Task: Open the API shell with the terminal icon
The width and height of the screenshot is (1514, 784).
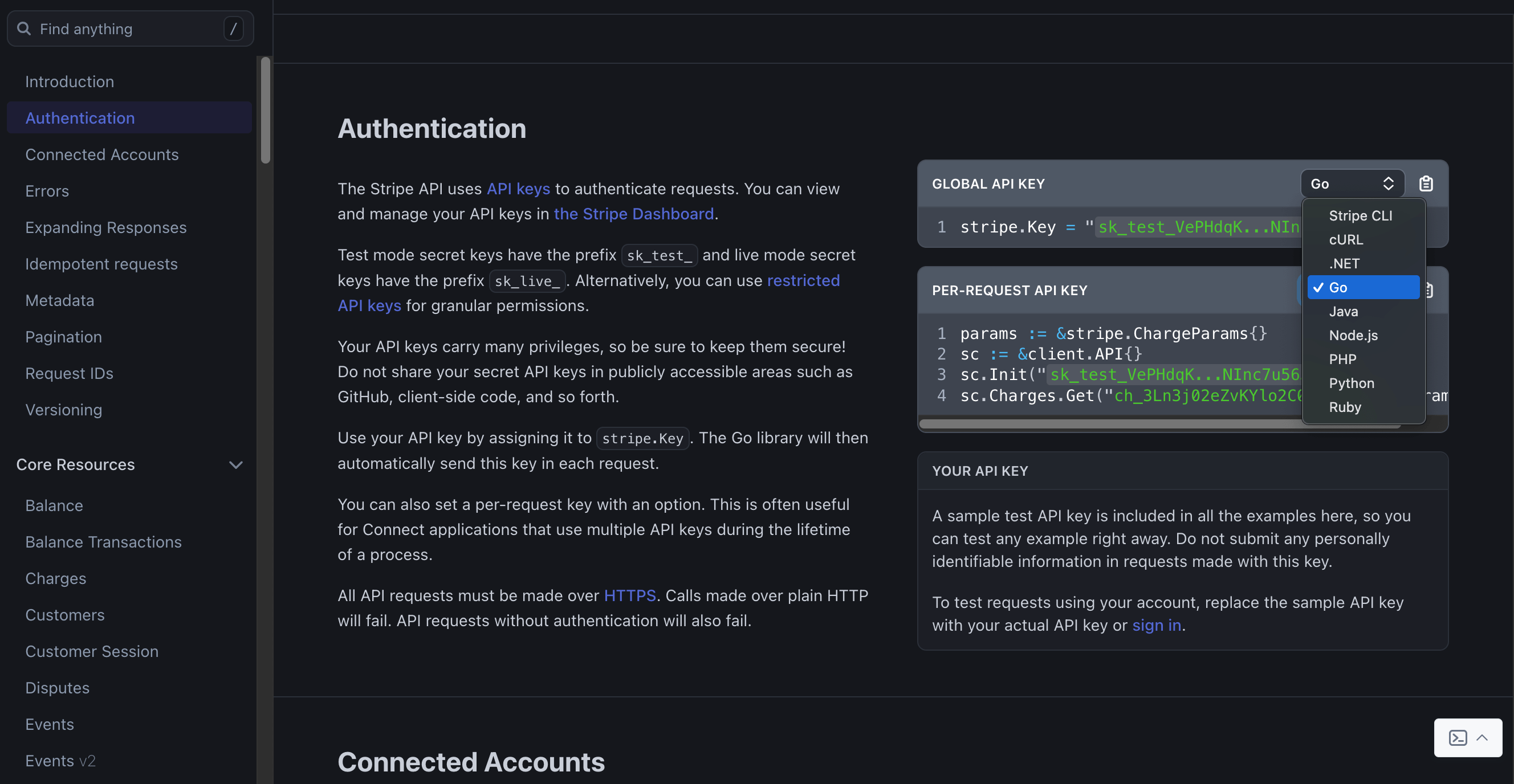Action: pos(1458,738)
